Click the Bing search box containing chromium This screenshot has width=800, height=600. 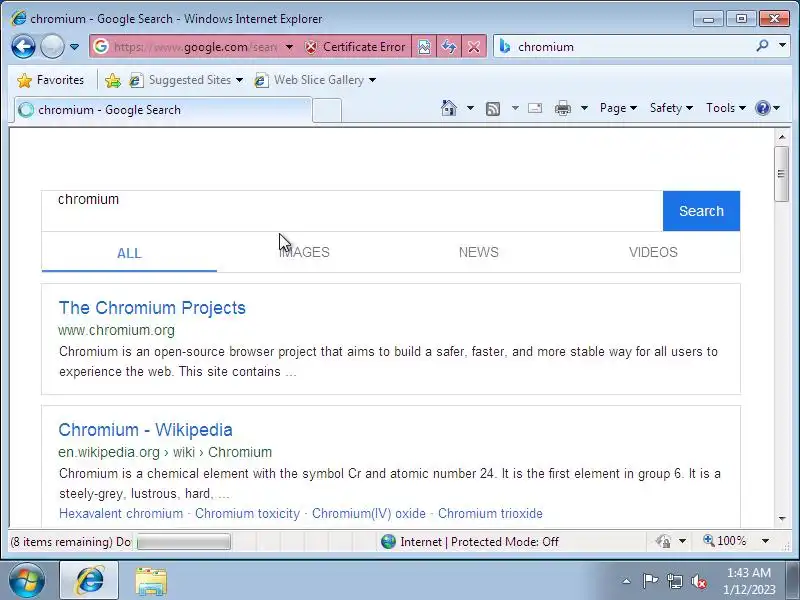(633, 47)
